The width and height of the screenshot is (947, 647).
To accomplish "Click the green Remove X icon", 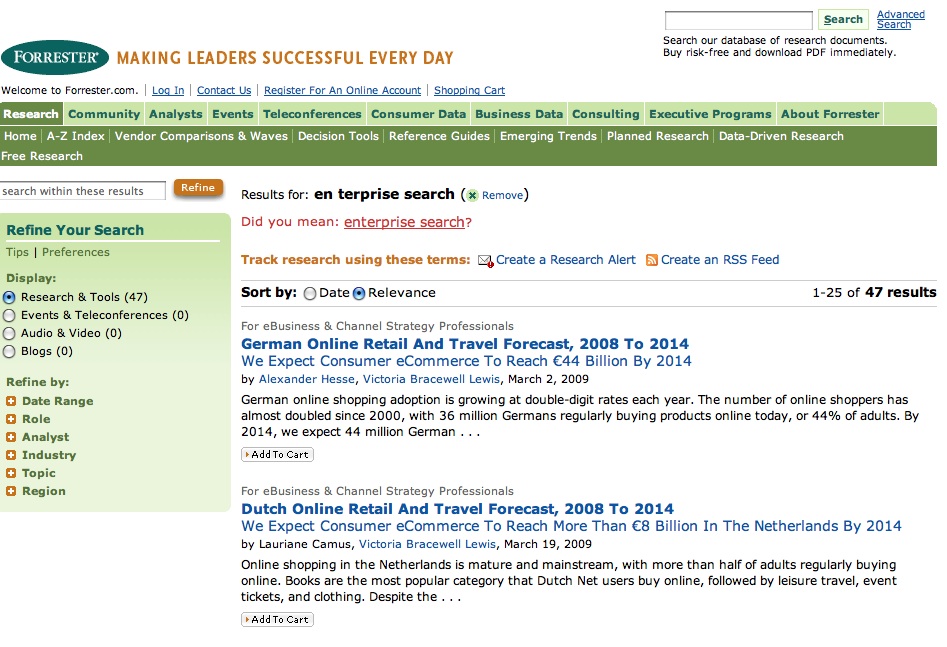I will (x=472, y=195).
